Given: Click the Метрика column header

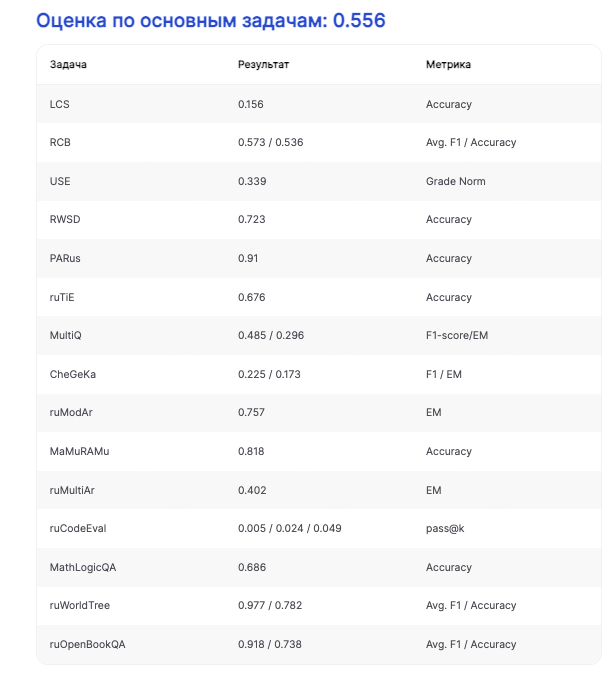Looking at the screenshot, I should tap(448, 65).
